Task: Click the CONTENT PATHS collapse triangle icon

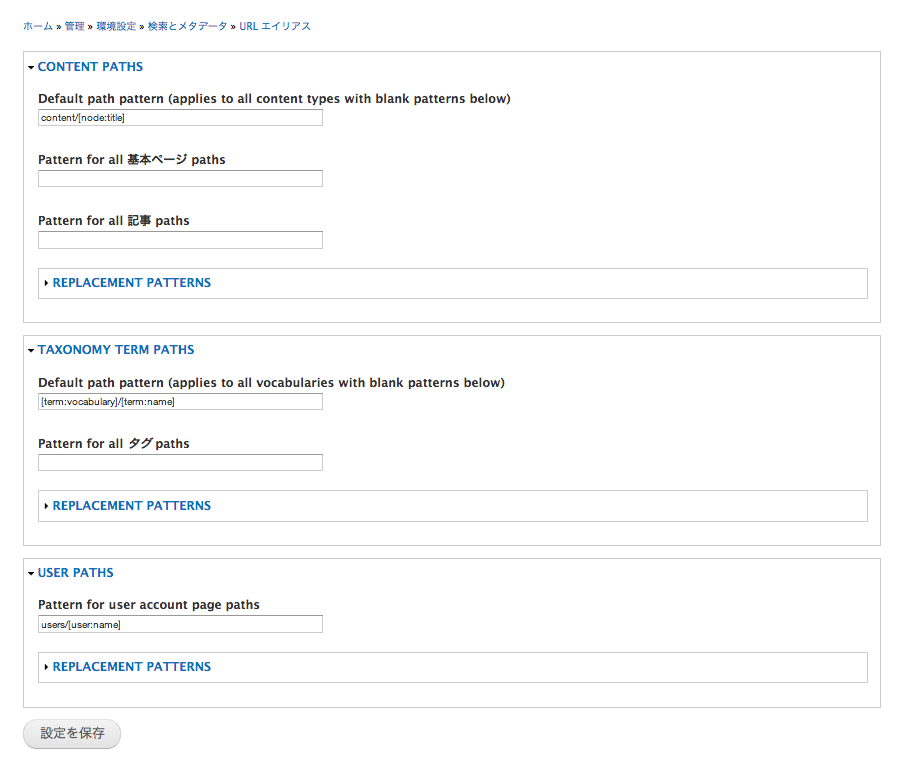Action: click(x=31, y=68)
